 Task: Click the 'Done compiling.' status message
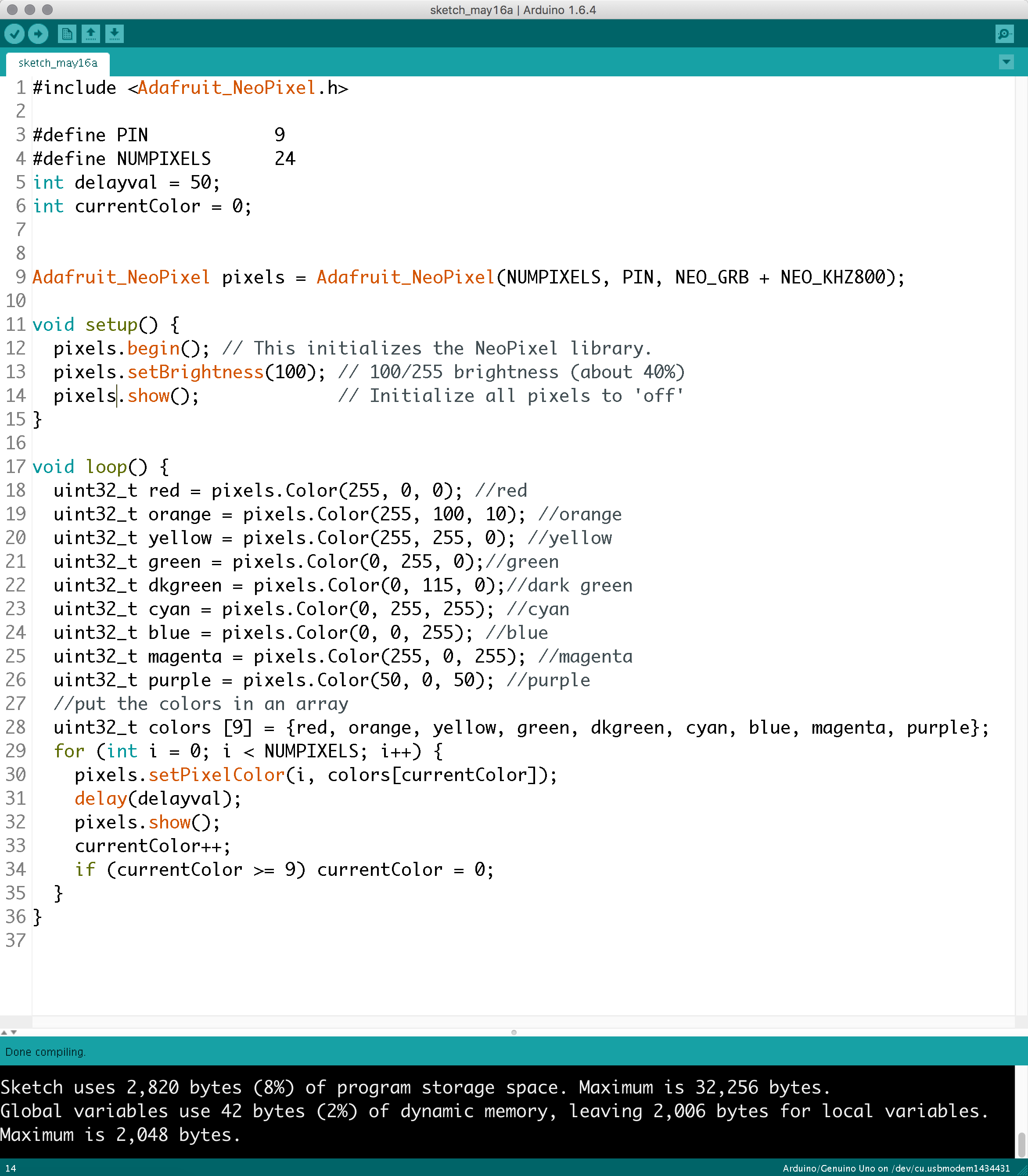tap(45, 1051)
